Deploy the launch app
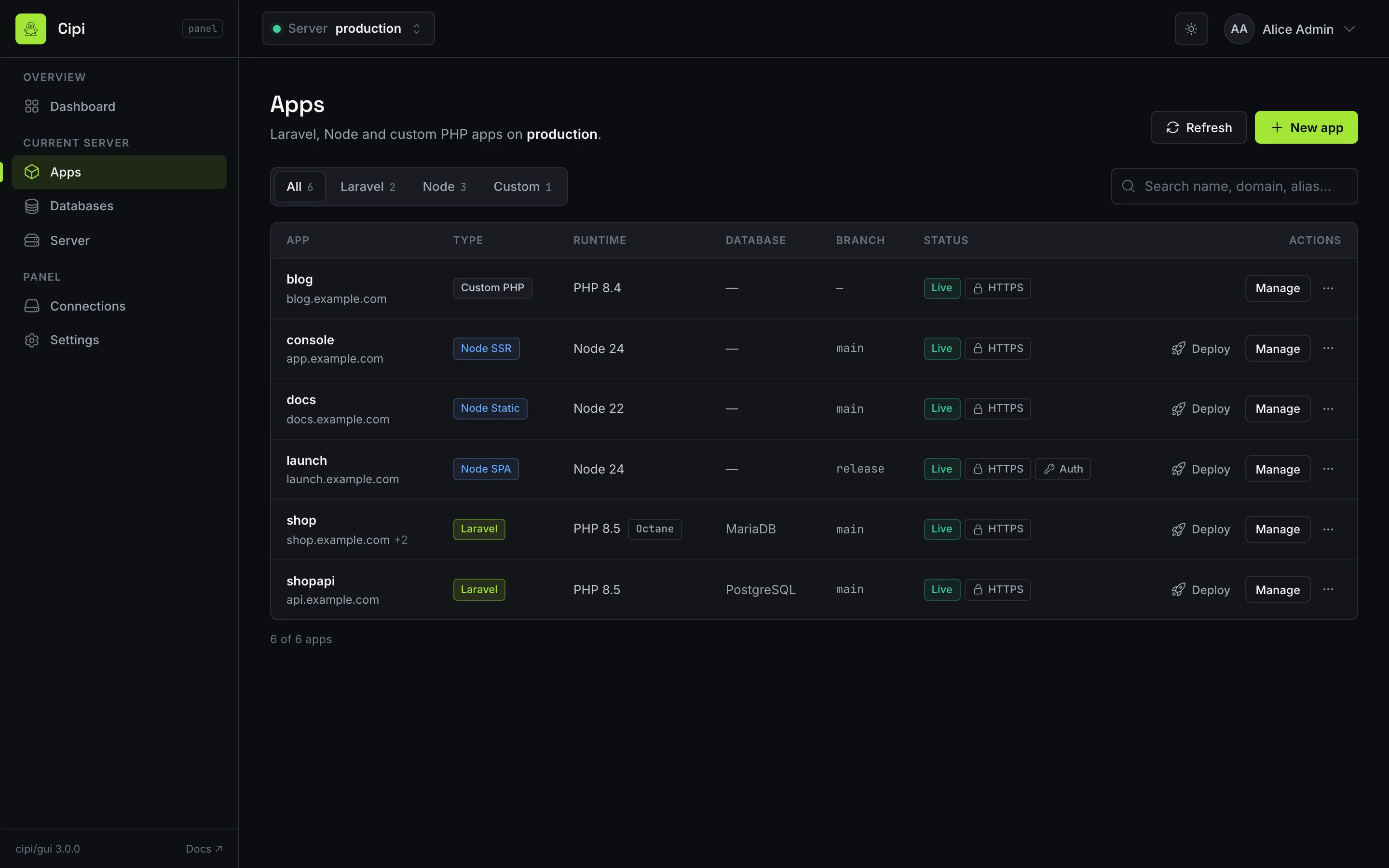Viewport: 1389px width, 868px height. point(1201,470)
